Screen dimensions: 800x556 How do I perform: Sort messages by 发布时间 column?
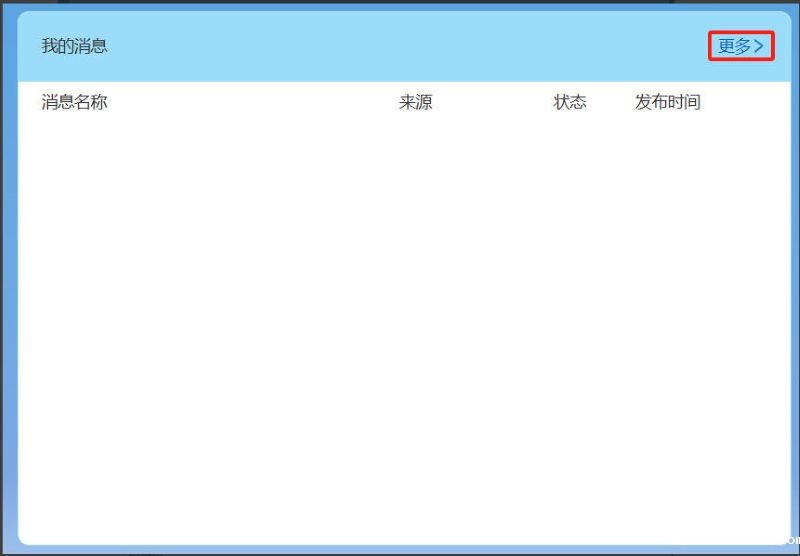(667, 102)
